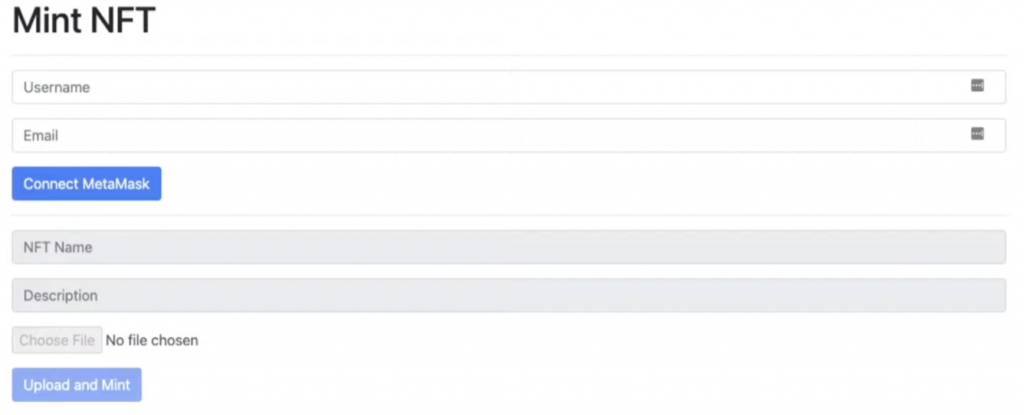
Task: Click the light blue Upload and Mint button
Action: click(76, 385)
